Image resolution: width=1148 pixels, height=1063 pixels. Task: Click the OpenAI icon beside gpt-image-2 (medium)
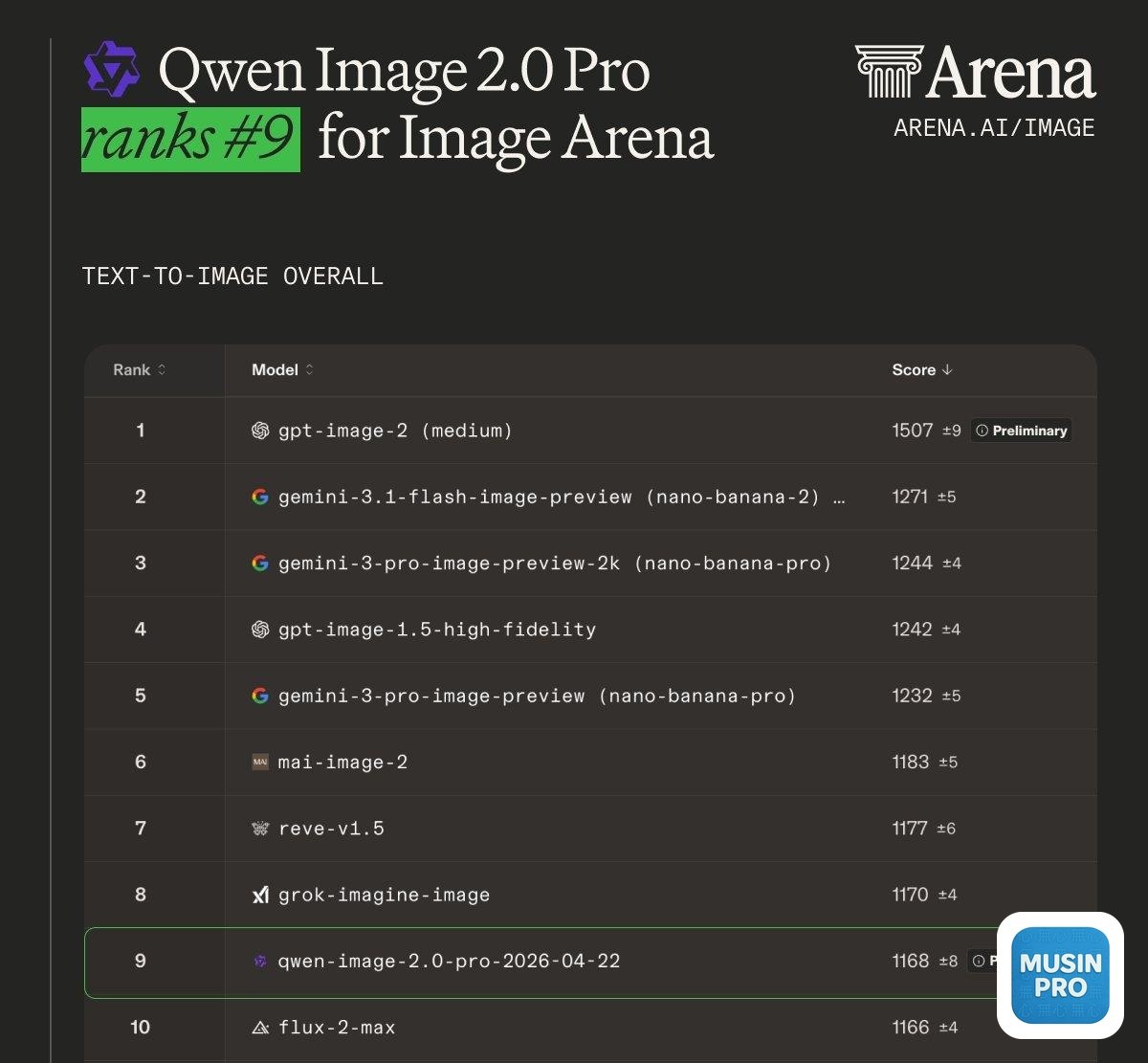[x=260, y=431]
